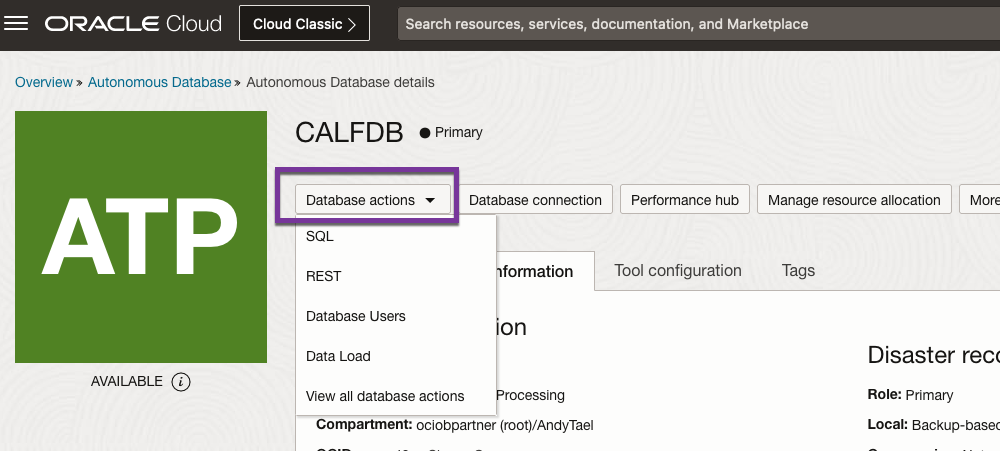
Task: Select View all database actions
Action: (385, 396)
